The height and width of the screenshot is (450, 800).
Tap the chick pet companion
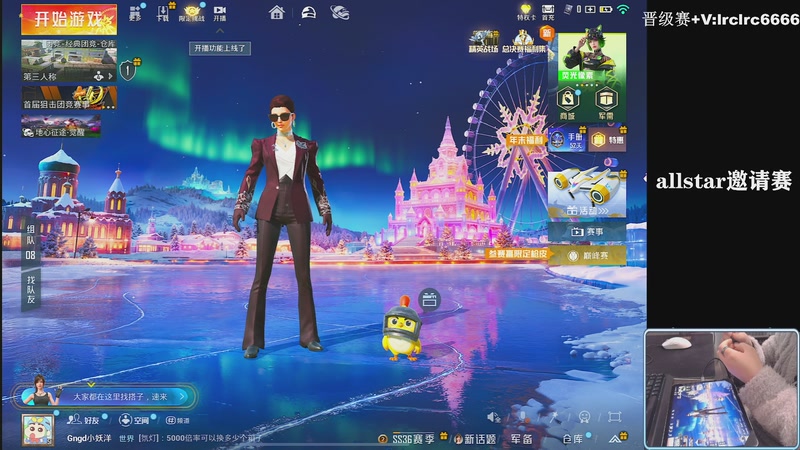[403, 330]
